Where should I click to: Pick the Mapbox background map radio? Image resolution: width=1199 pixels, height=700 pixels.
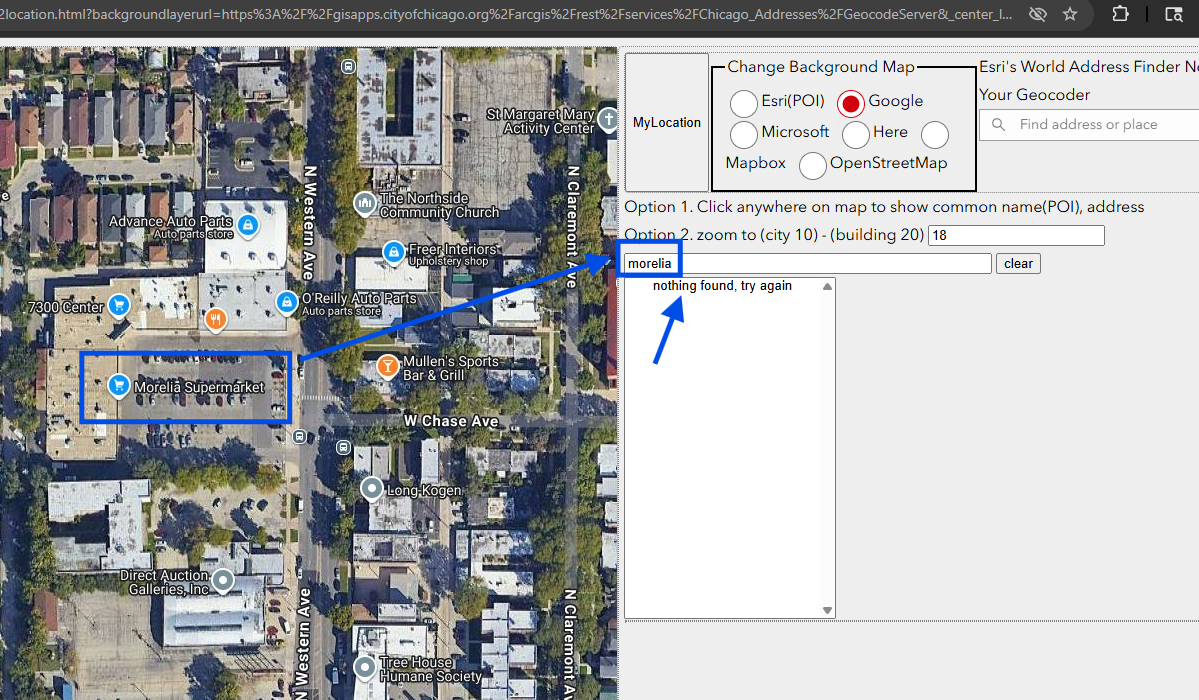click(934, 135)
